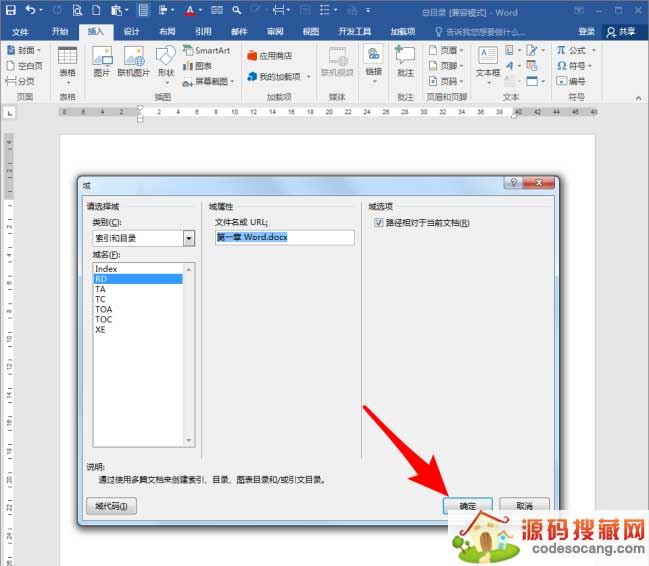Click the Save icon in quick access toolbar

[10, 10]
